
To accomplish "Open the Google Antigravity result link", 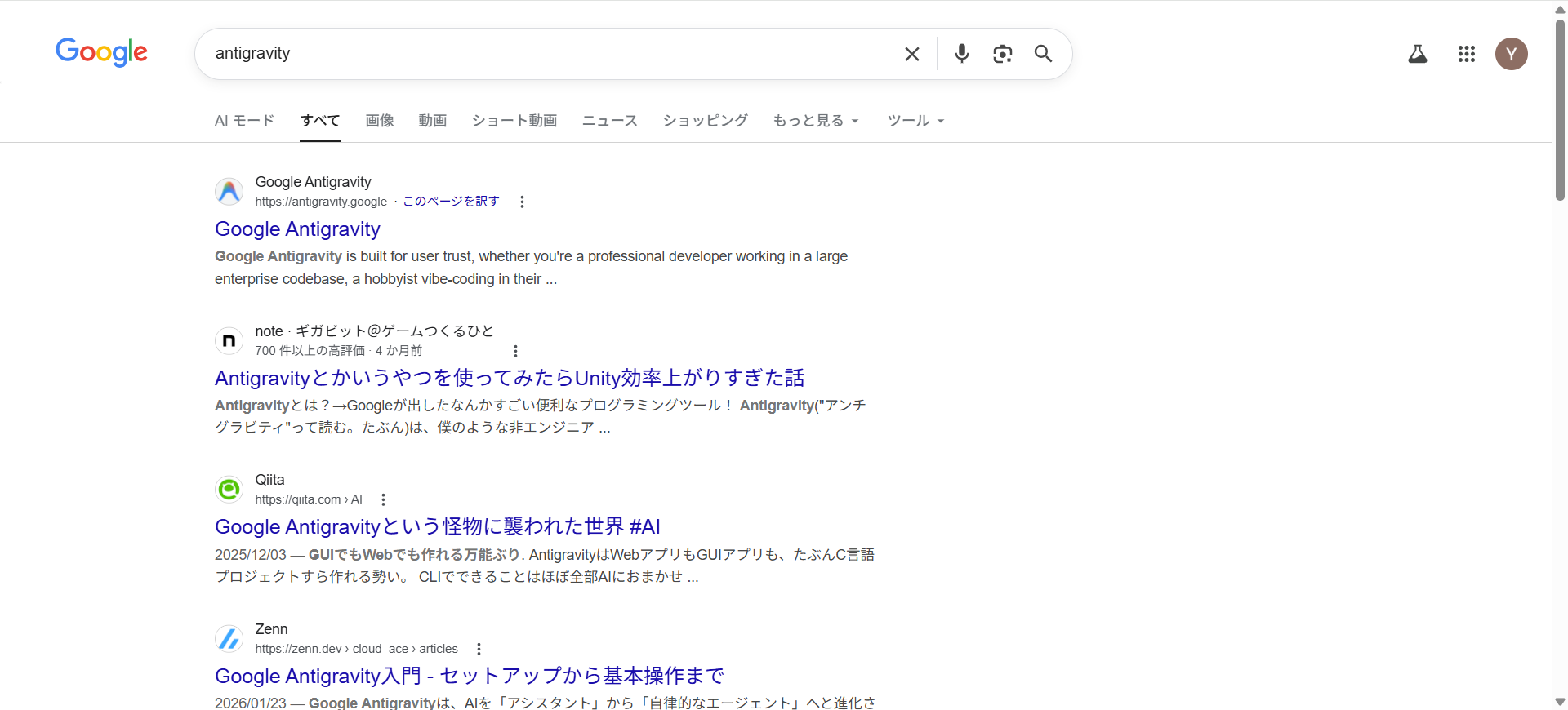I will [x=297, y=229].
